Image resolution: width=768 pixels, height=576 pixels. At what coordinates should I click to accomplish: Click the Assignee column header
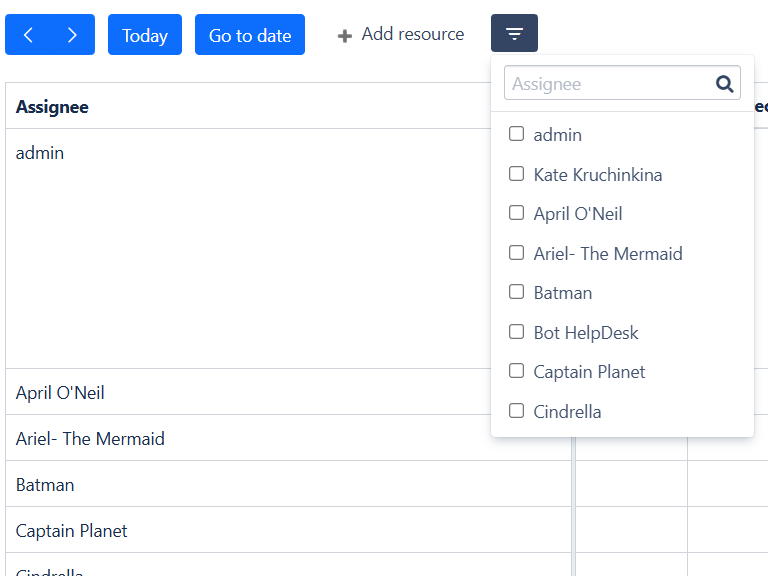tap(53, 107)
